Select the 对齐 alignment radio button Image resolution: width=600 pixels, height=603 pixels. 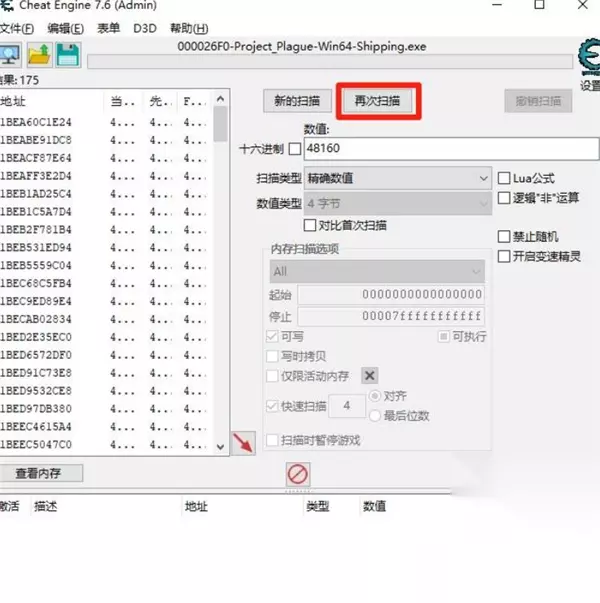(x=375, y=396)
